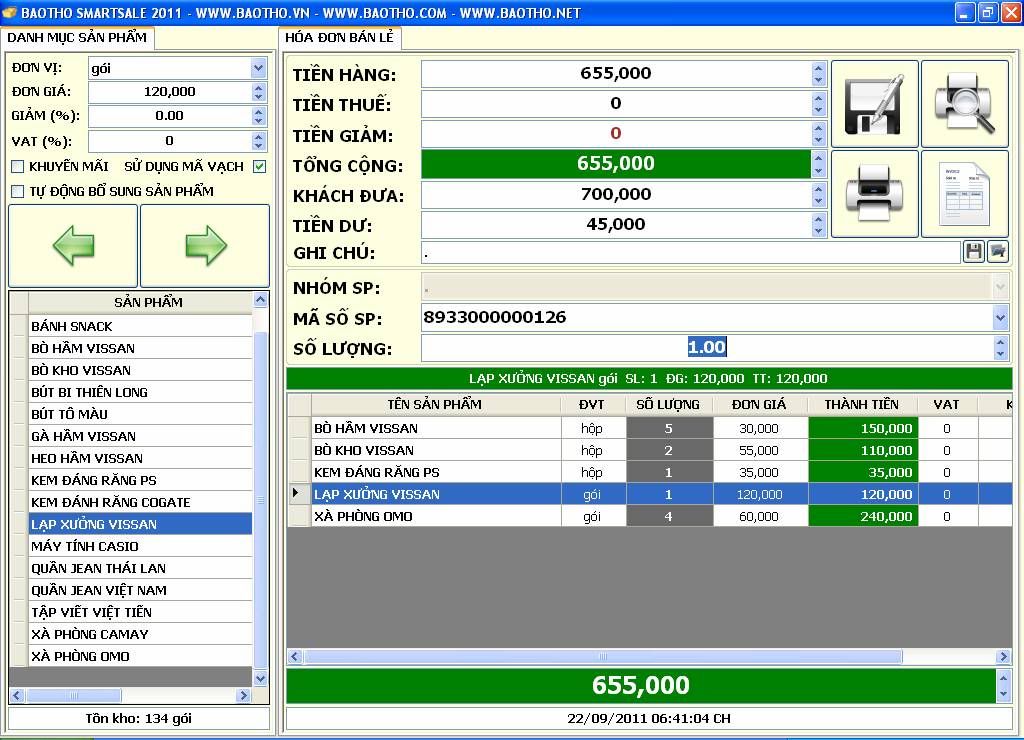
Task: Tick the TỰ ĐỘNG BỔ SUNG SẢN PHẨM checkbox
Action: (17, 191)
